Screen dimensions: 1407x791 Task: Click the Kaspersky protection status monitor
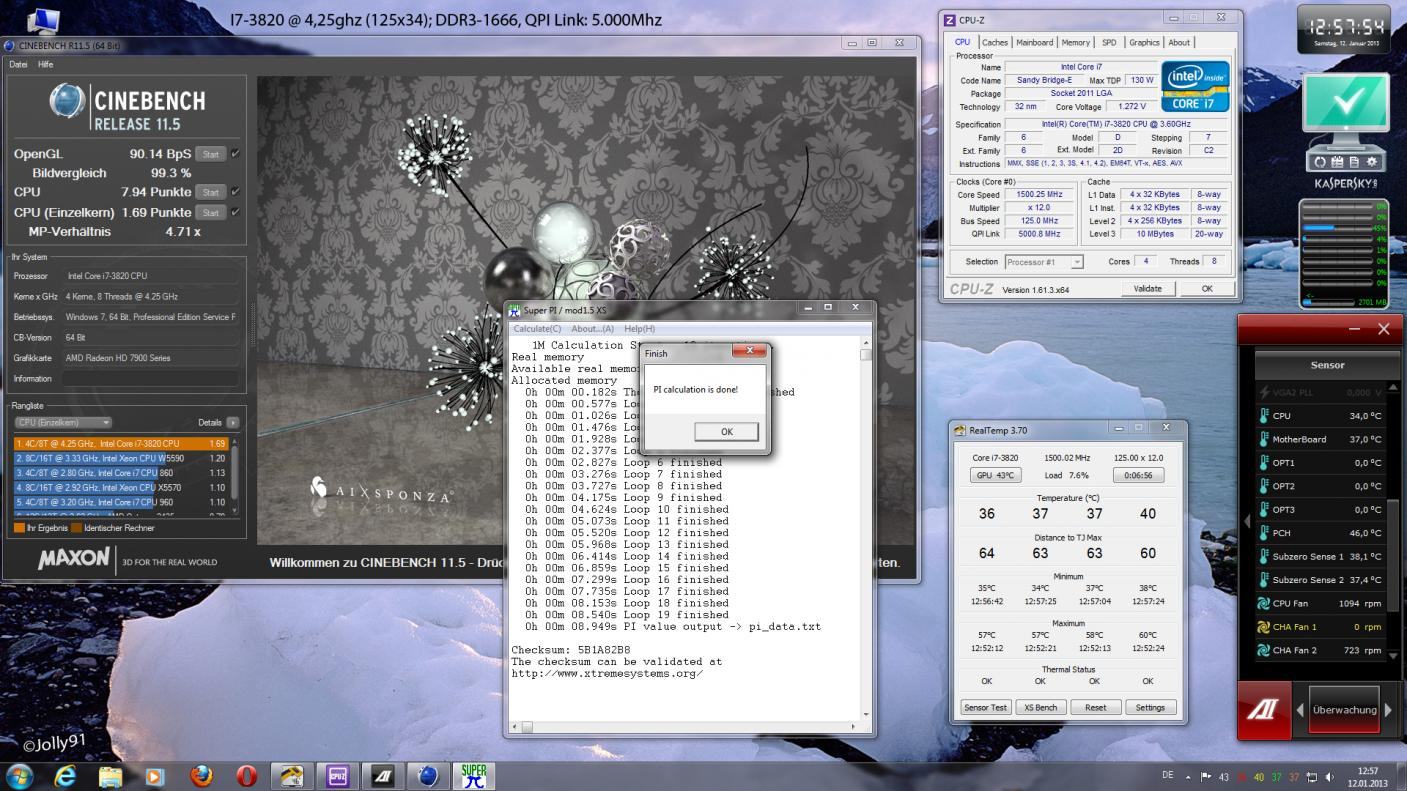point(1345,103)
